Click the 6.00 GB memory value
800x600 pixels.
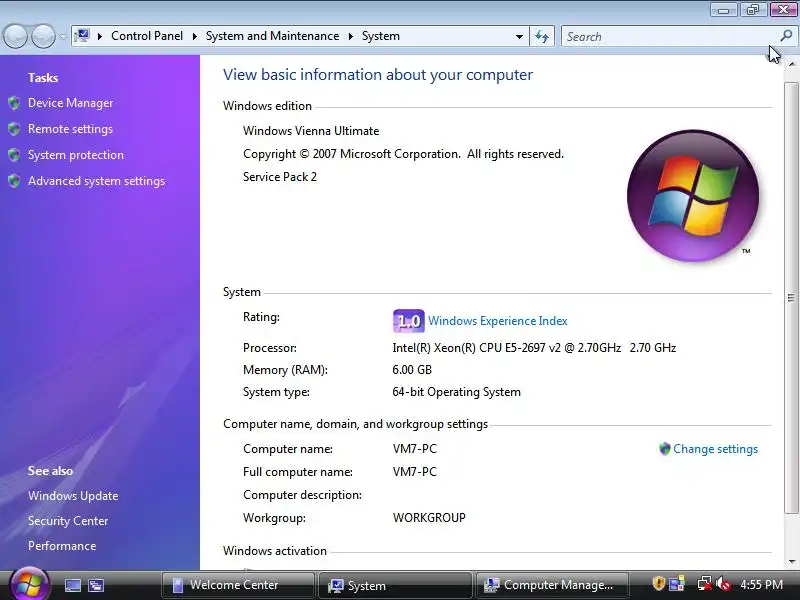click(x=412, y=370)
